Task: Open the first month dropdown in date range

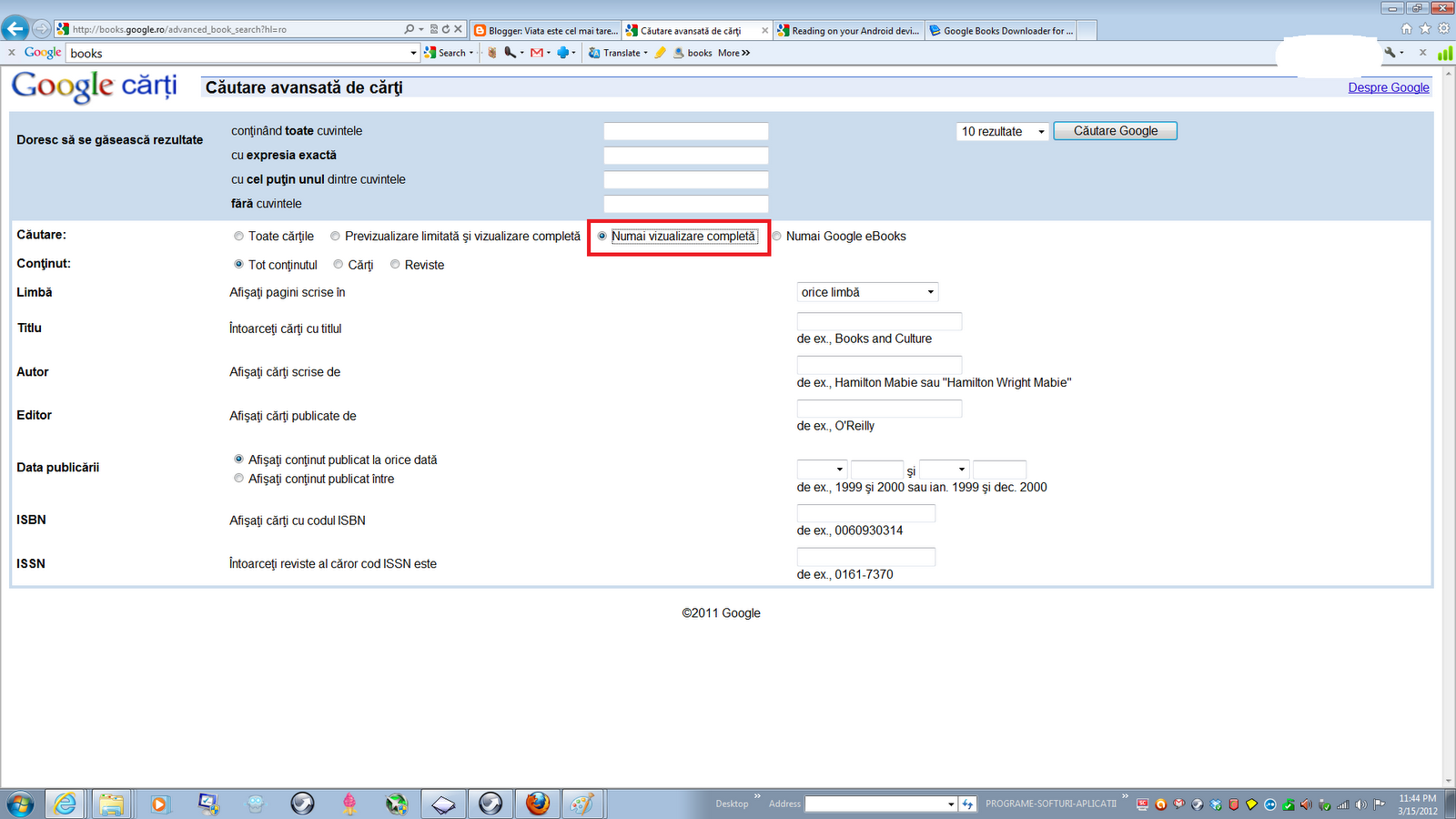Action: [x=822, y=470]
